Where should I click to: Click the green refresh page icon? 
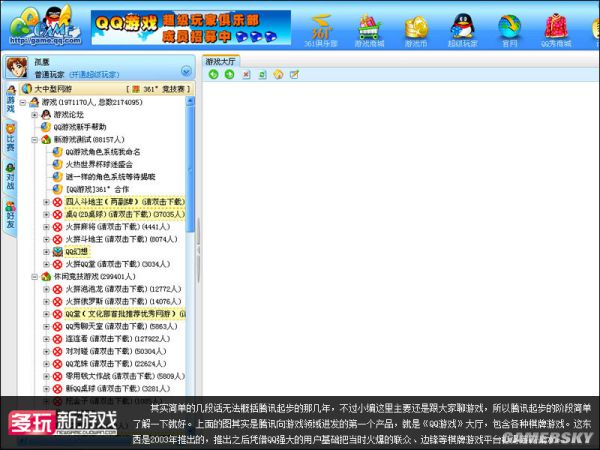(x=262, y=75)
